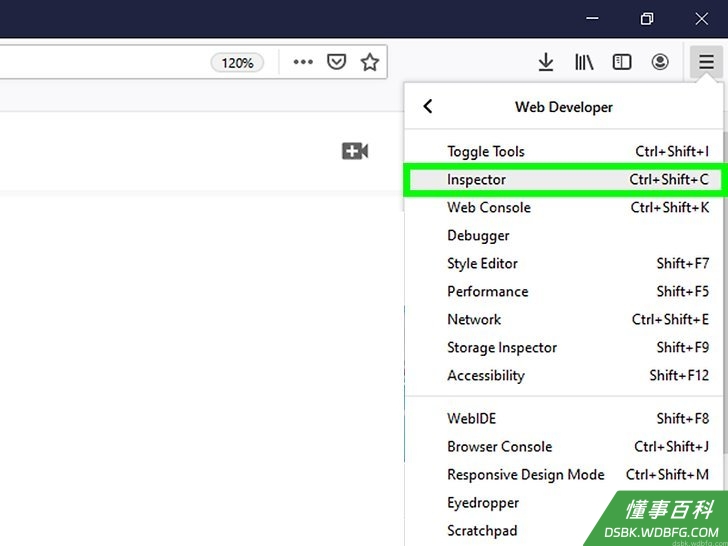Open page actions three-dot menu
The height and width of the screenshot is (546, 728).
tap(303, 62)
